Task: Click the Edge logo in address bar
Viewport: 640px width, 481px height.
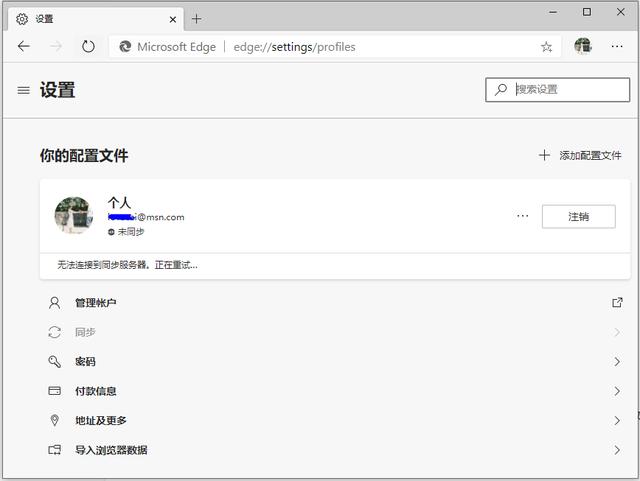Action: 125,47
